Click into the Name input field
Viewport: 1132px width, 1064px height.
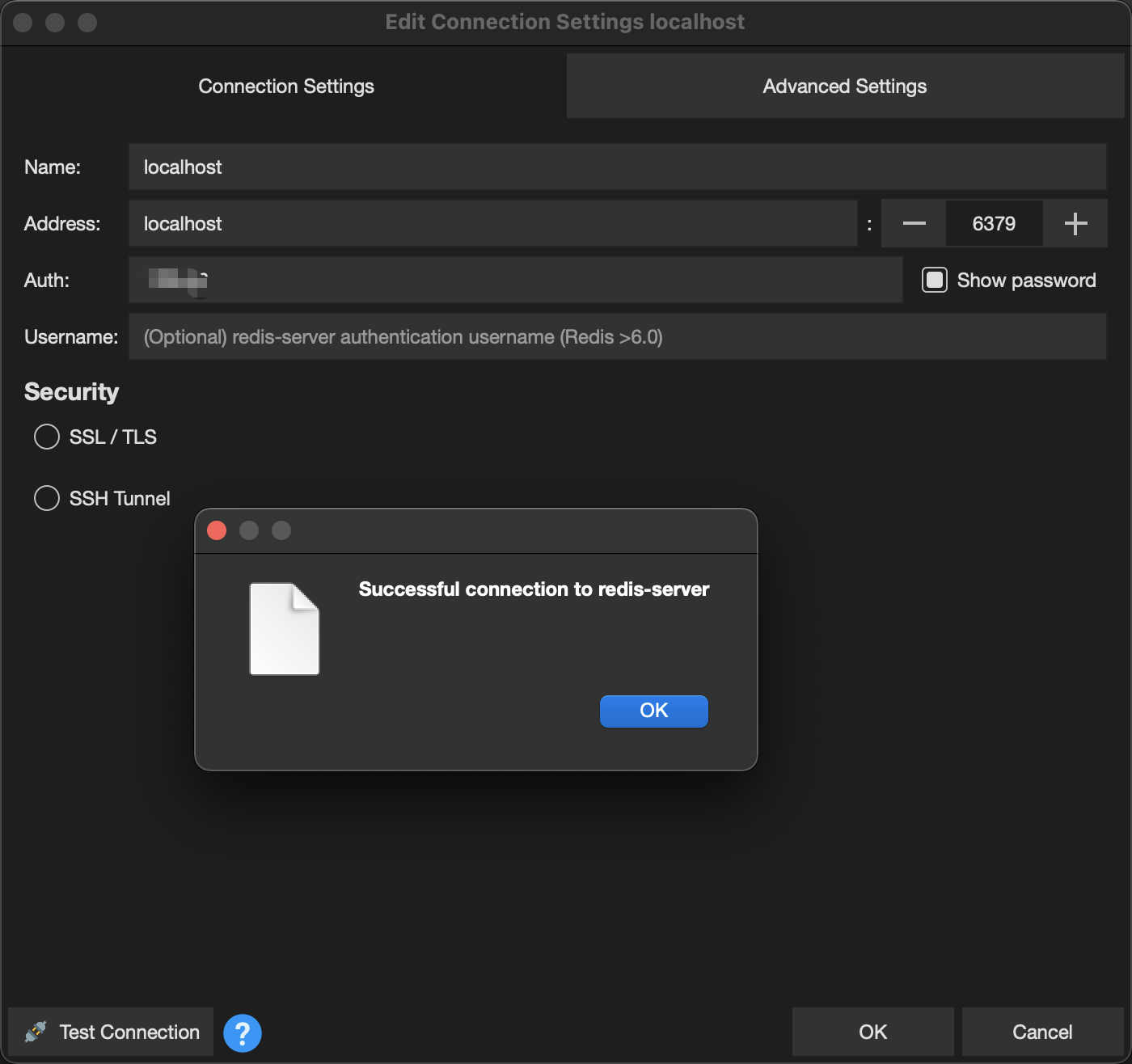tap(616, 167)
